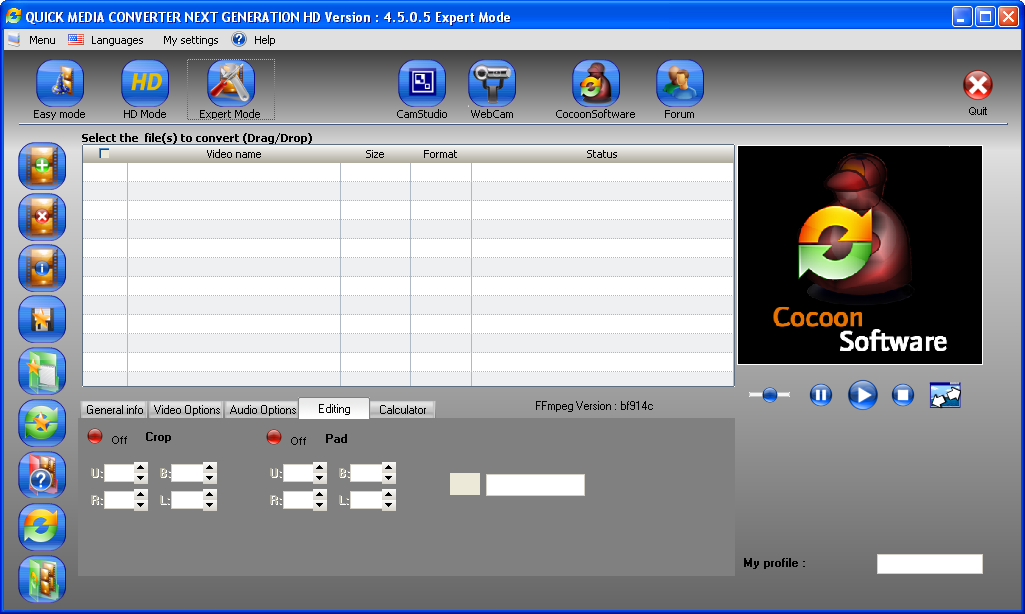Pause the preview playback

pyautogui.click(x=820, y=395)
